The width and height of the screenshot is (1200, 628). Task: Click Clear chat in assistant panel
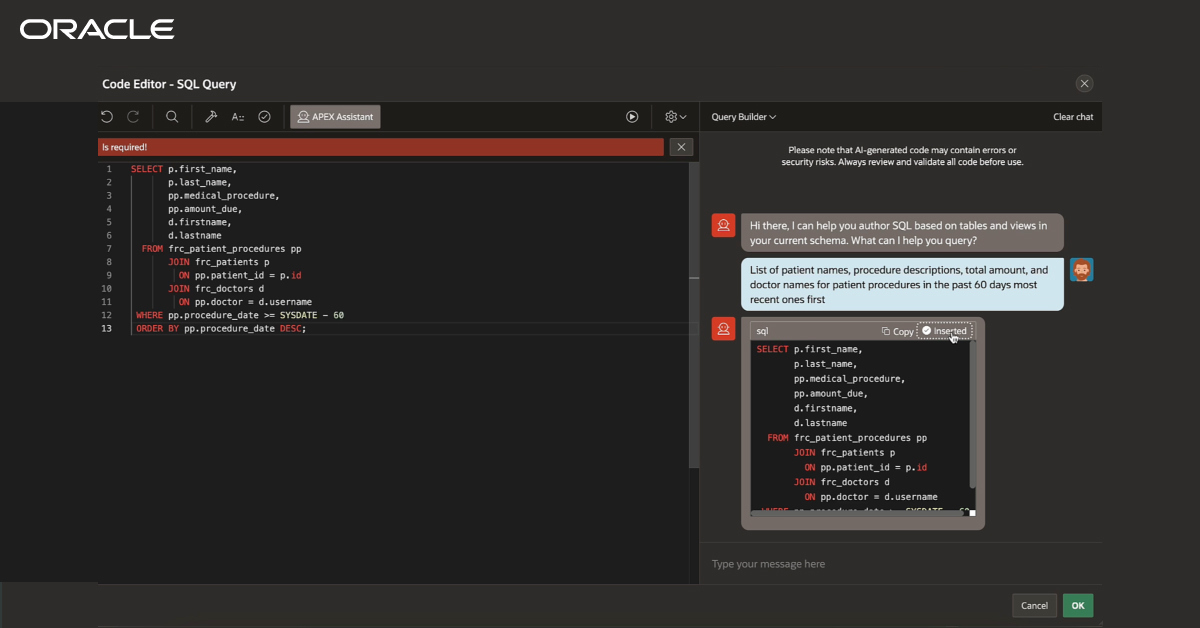pos(1072,117)
